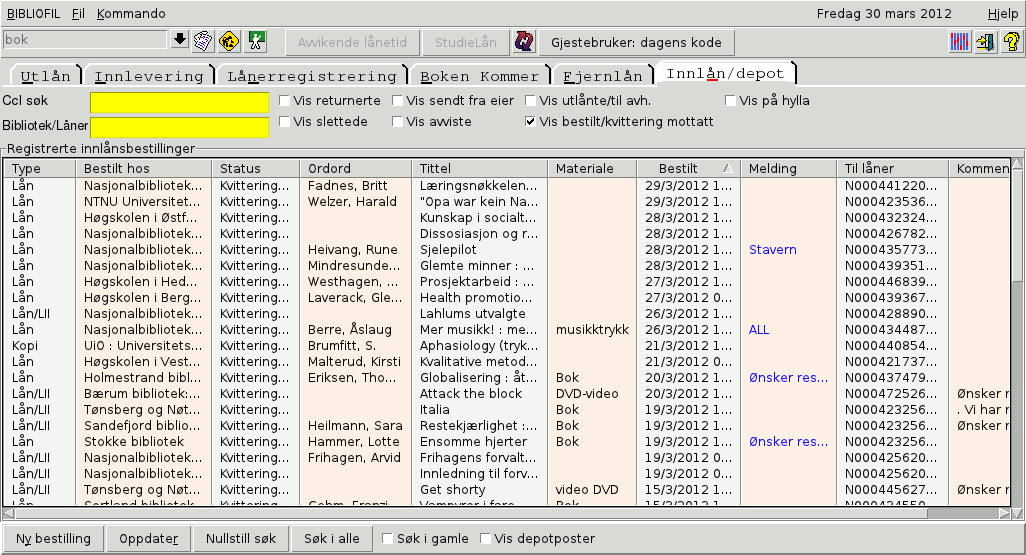Switch to the Lånerregistrering tab

point(311,76)
